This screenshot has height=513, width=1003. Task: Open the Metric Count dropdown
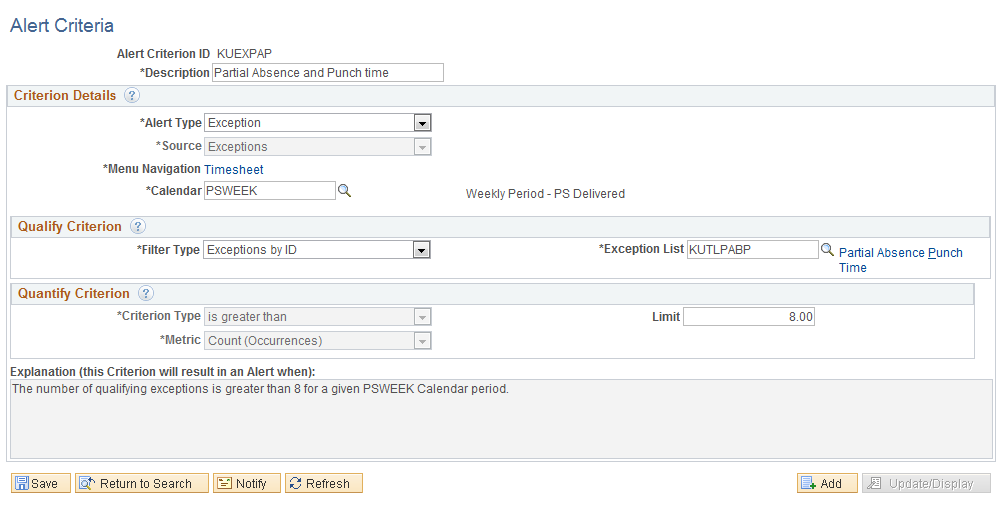coord(318,341)
